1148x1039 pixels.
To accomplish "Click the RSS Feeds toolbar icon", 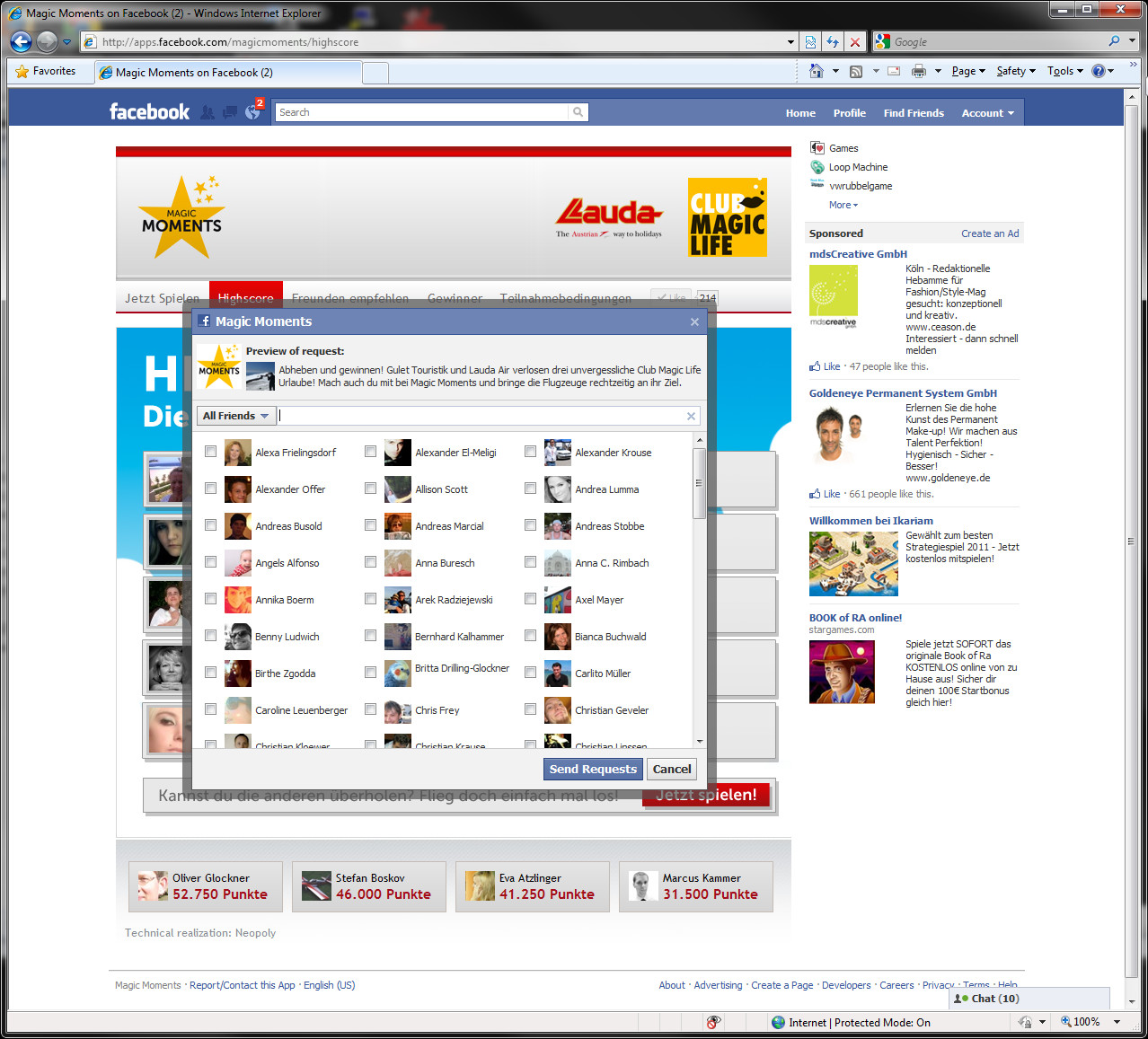I will [x=856, y=71].
